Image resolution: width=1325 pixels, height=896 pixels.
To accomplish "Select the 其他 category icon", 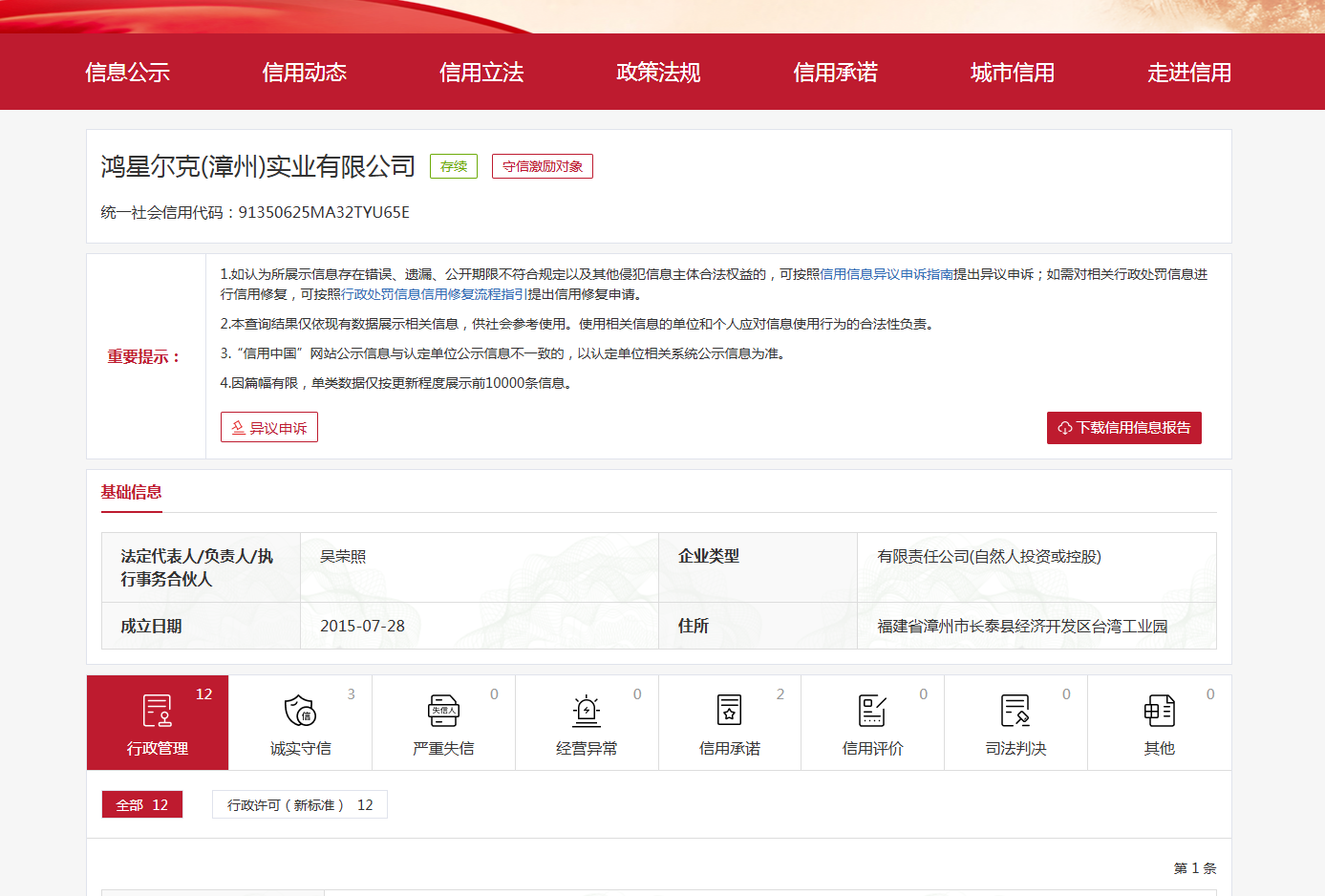I will tap(1159, 711).
